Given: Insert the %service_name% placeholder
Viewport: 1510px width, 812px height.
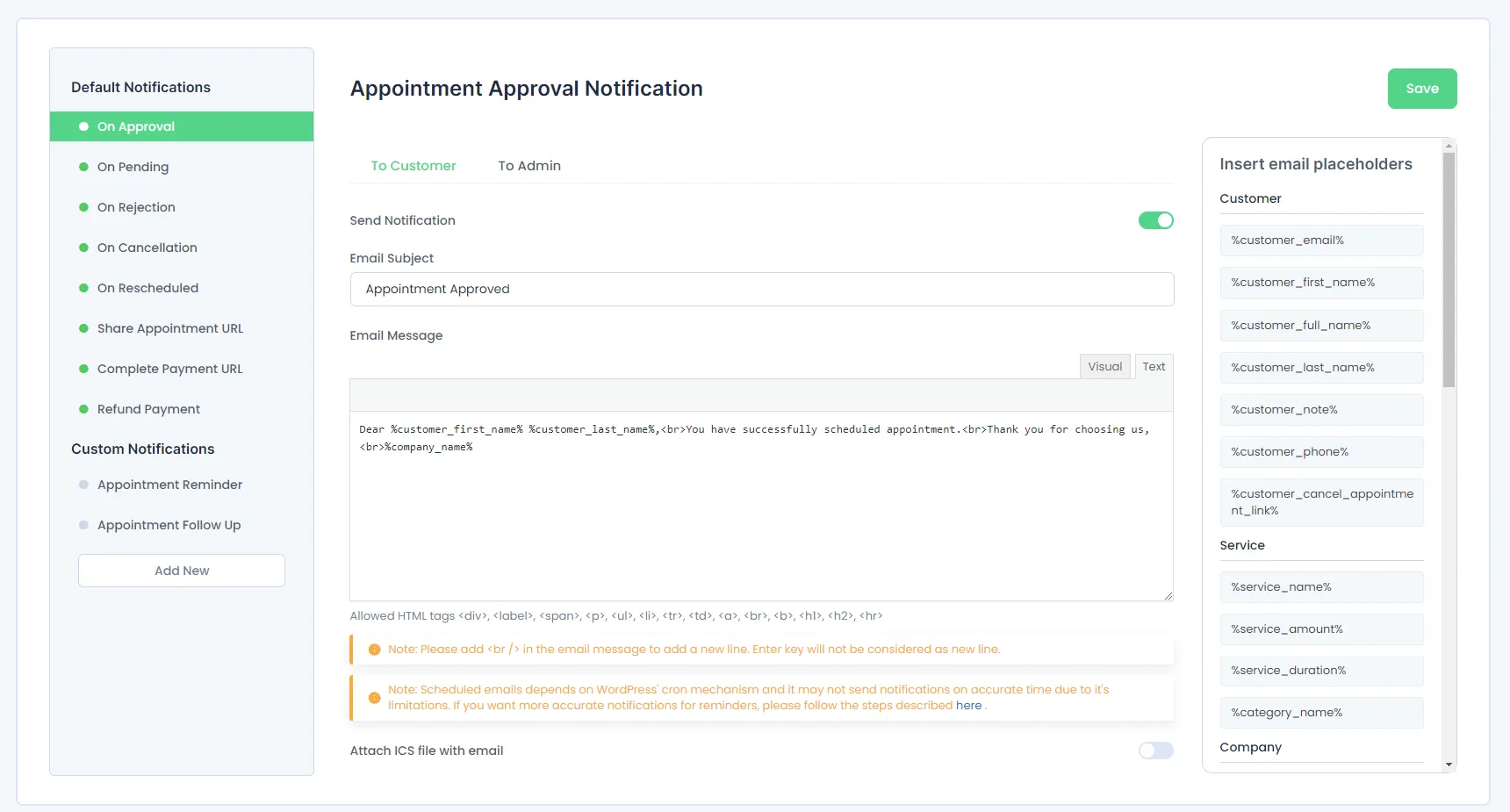Looking at the screenshot, I should pyautogui.click(x=1321, y=587).
